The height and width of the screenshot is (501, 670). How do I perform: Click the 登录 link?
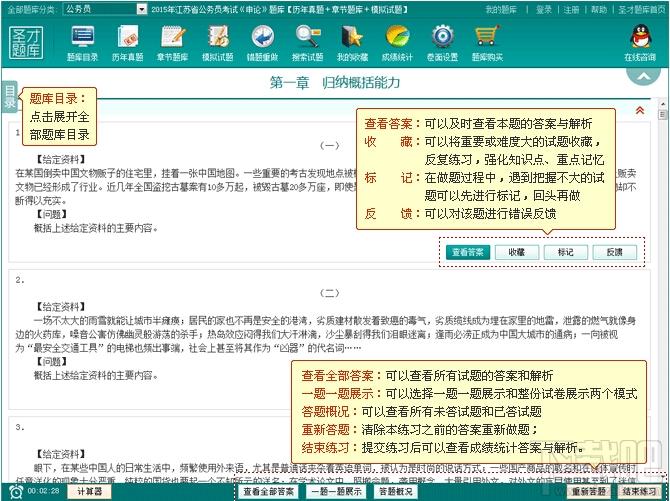pyautogui.click(x=544, y=9)
